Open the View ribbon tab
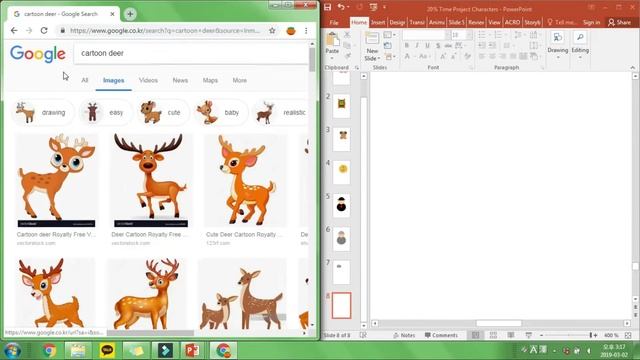Viewport: 640px width, 360px height. [x=494, y=22]
